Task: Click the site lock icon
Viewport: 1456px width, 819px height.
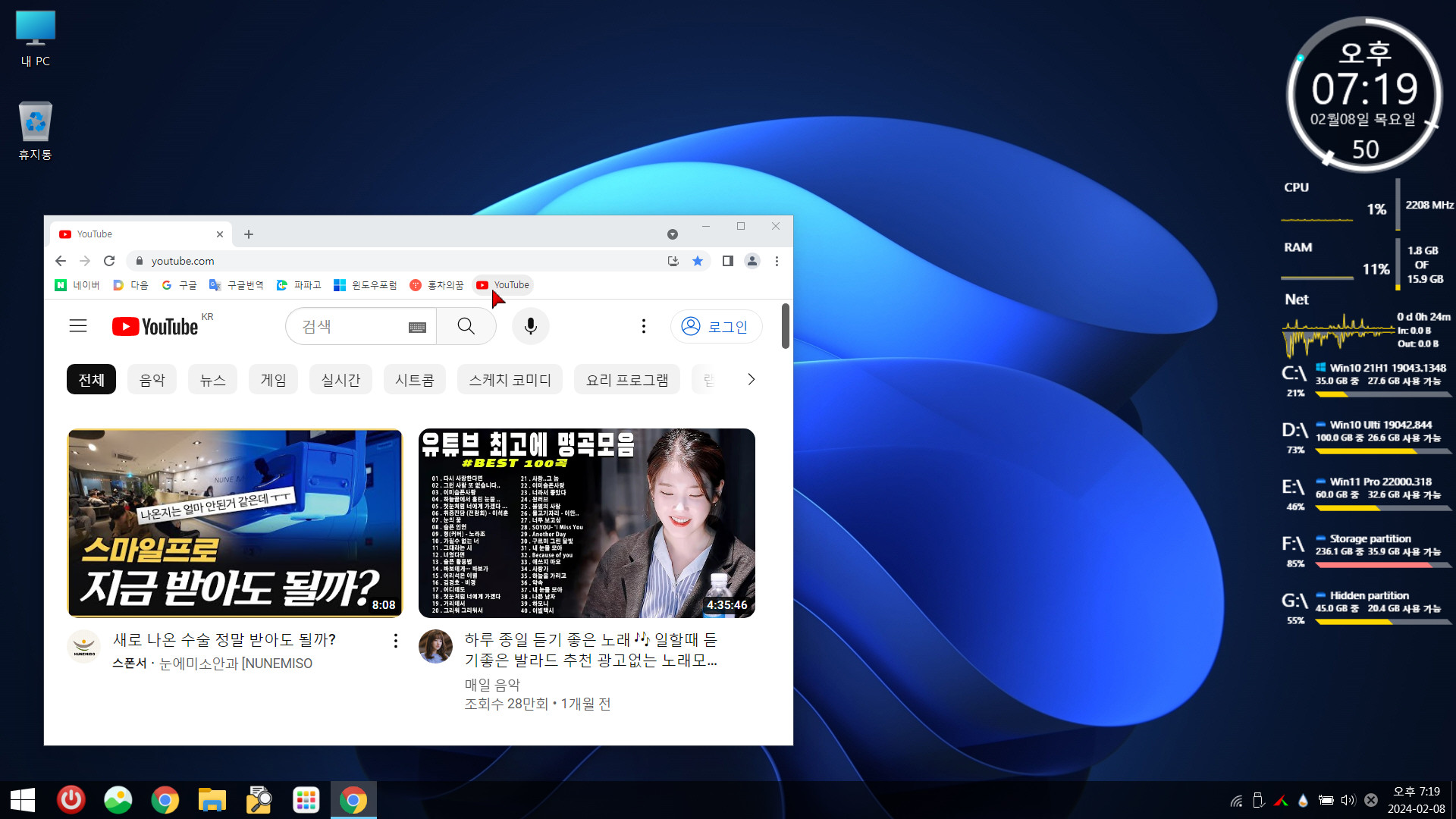Action: coord(139,261)
